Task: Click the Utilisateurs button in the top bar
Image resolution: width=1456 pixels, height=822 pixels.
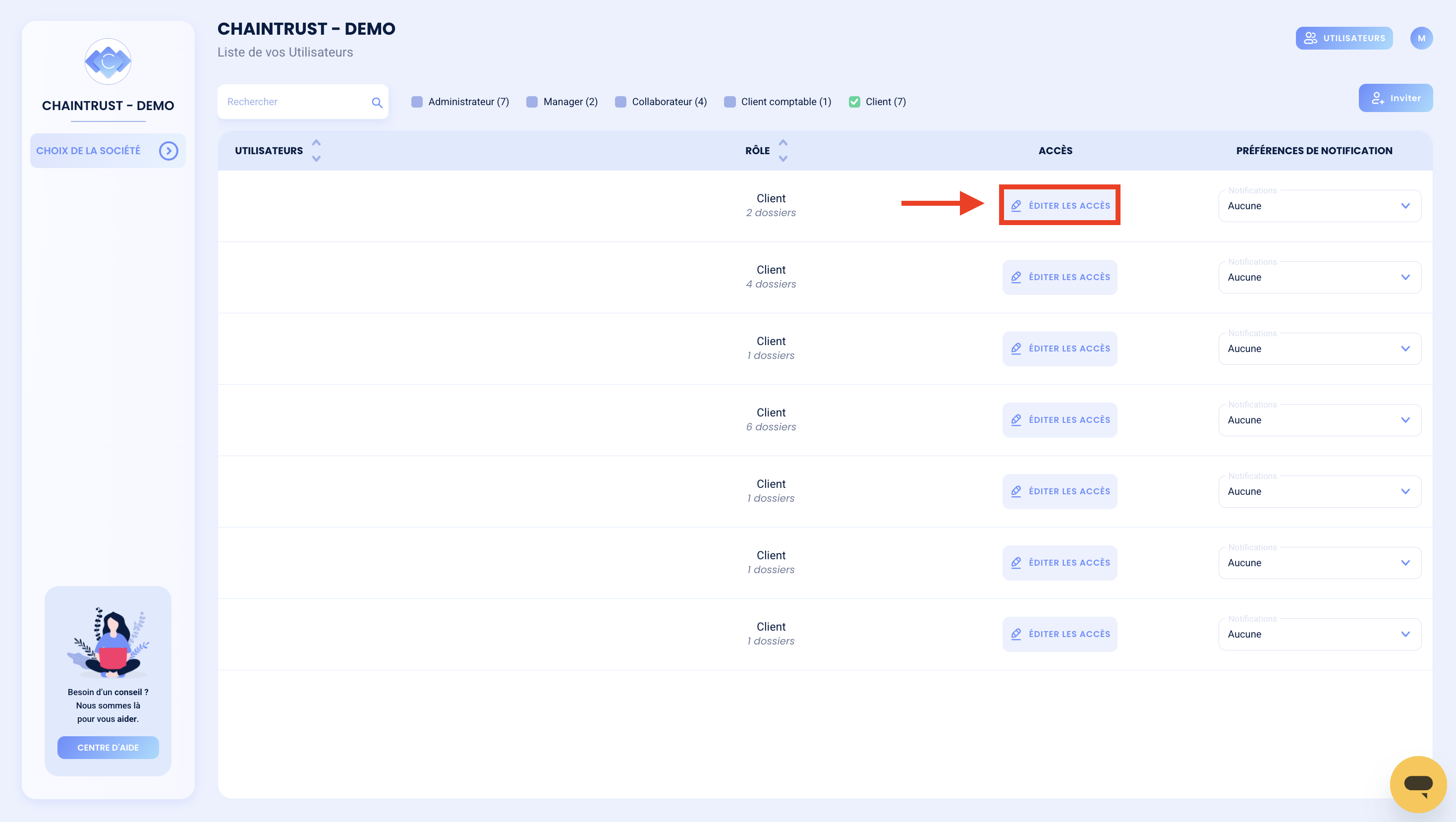Action: coord(1344,39)
